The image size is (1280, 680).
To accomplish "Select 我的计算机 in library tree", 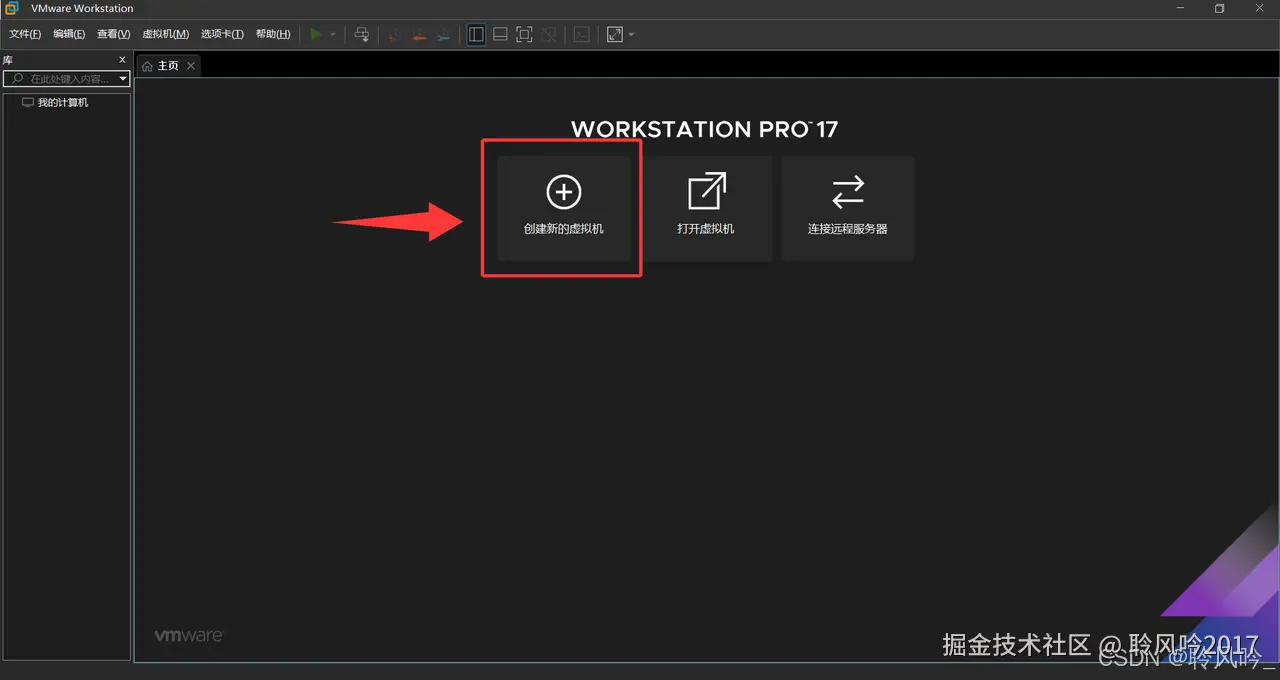I will click(55, 102).
